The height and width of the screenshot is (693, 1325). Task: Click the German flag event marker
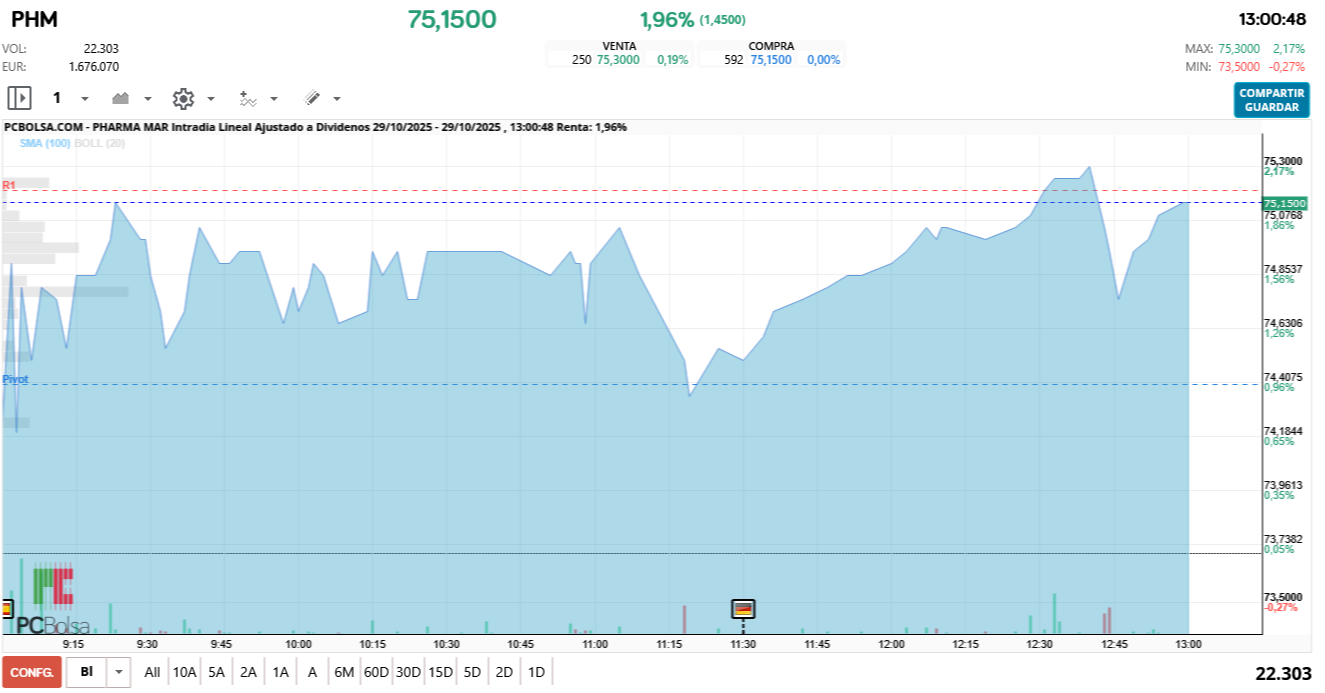[x=743, y=608]
